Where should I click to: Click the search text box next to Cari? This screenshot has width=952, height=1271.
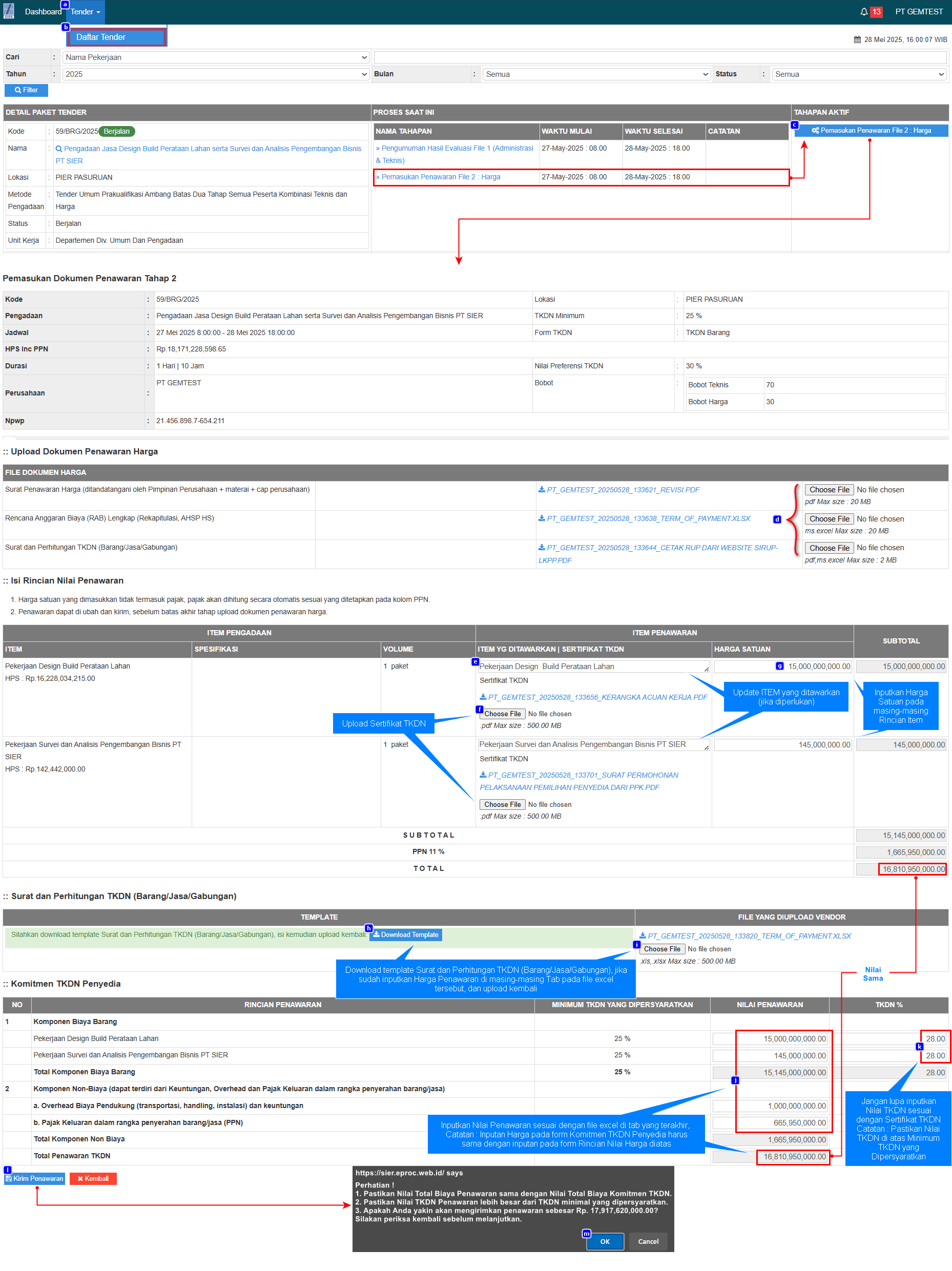coord(660,57)
